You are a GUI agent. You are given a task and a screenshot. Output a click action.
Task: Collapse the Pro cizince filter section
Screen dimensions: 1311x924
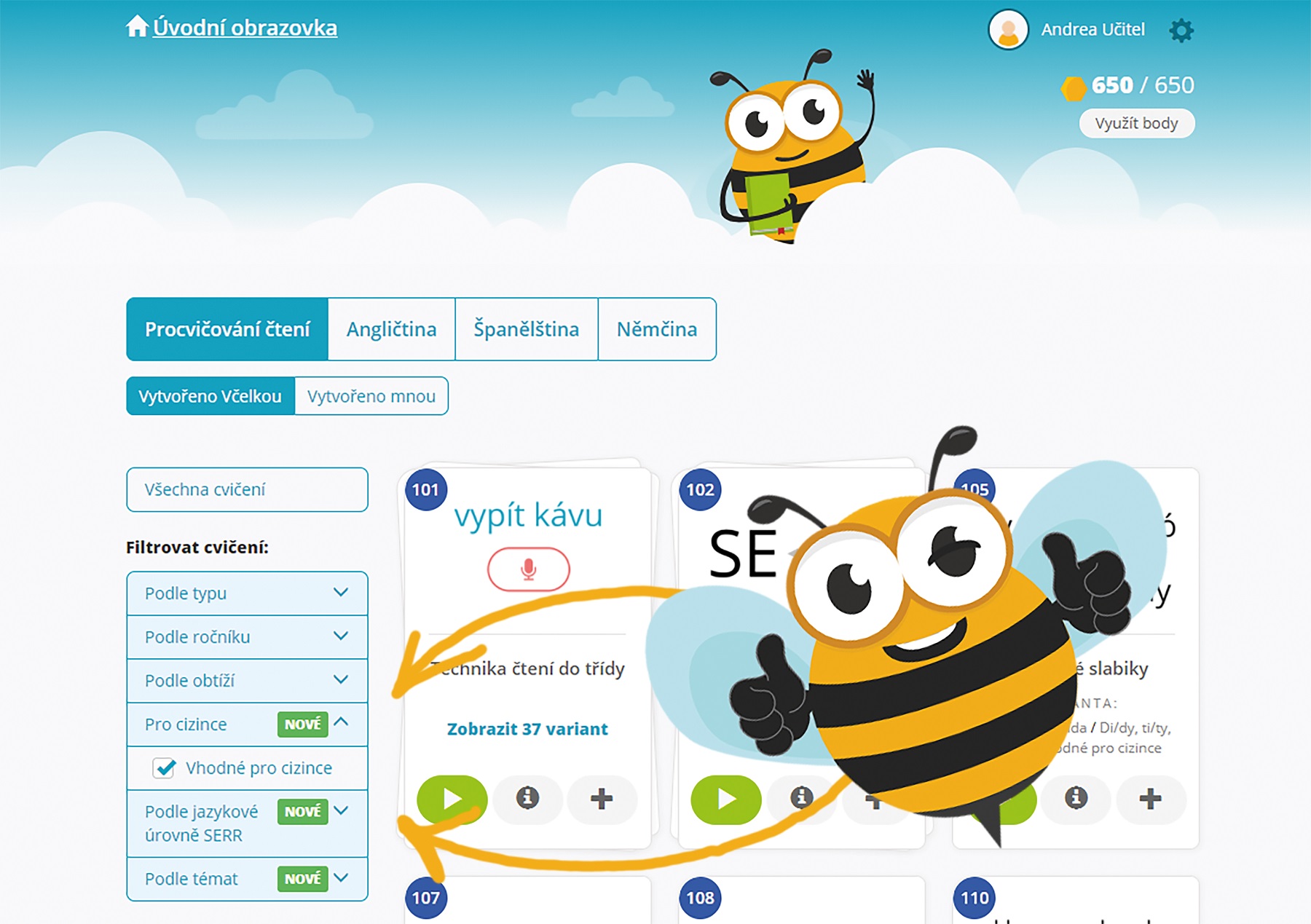[x=341, y=723]
